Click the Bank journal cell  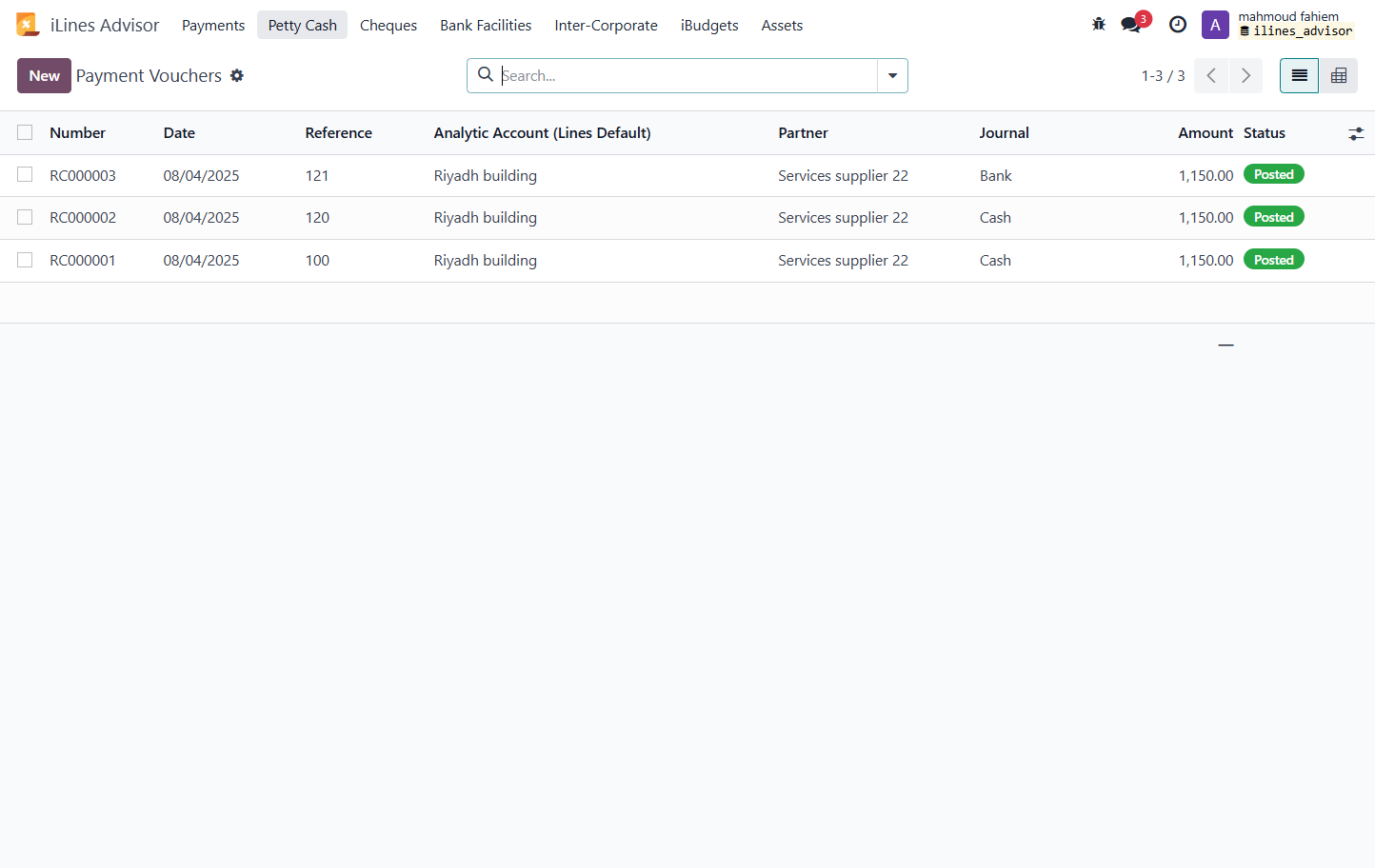[995, 176]
